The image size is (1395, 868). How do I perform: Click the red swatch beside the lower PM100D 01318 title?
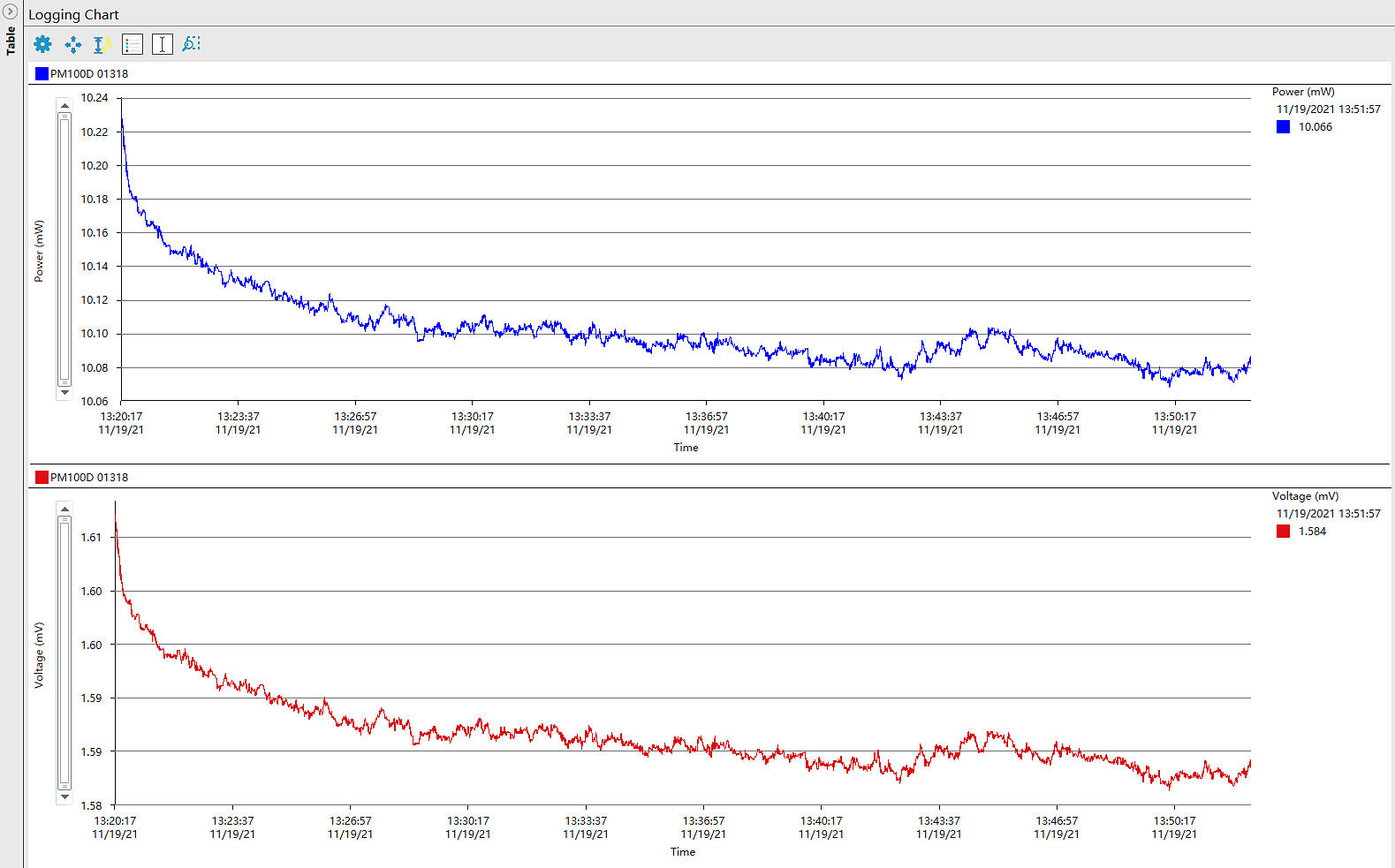[x=42, y=478]
